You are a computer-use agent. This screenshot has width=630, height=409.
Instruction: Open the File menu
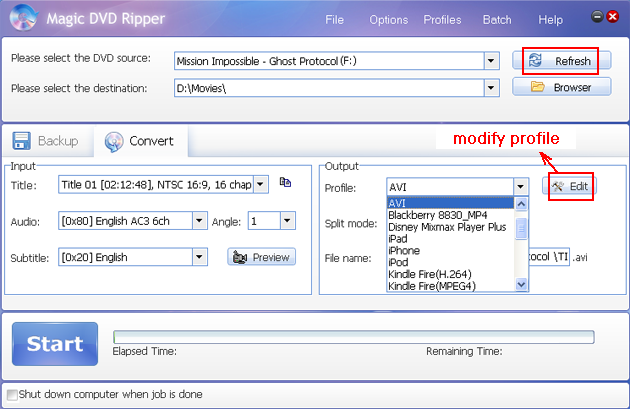point(334,20)
